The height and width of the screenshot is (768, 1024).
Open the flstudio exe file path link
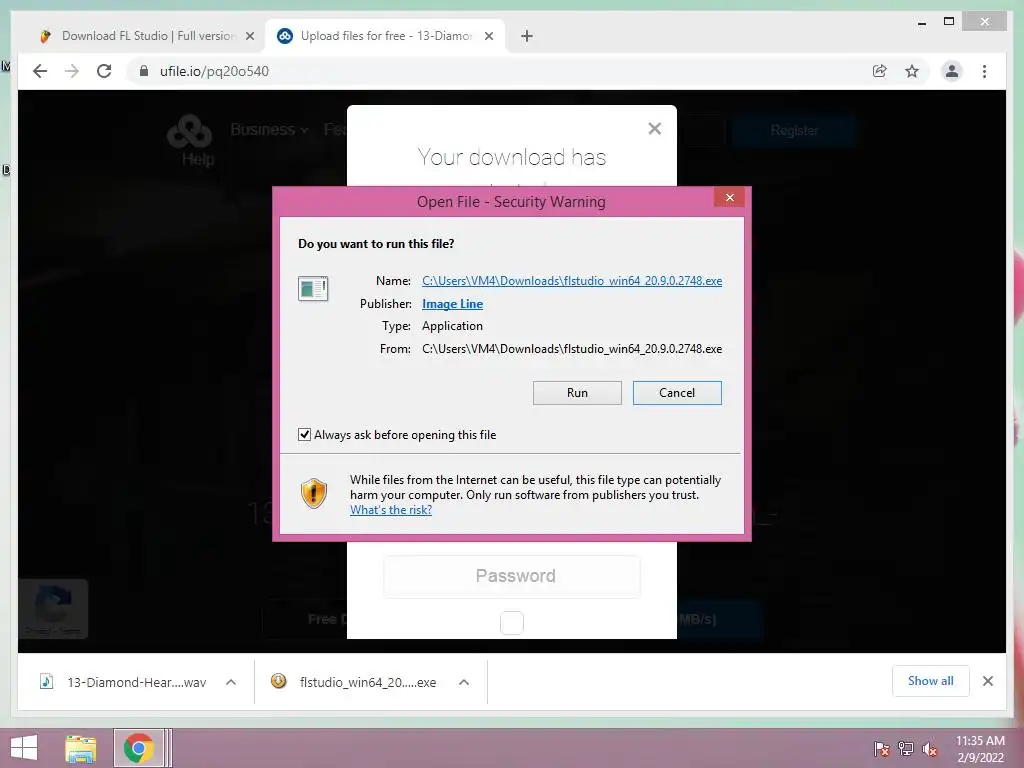coord(571,281)
